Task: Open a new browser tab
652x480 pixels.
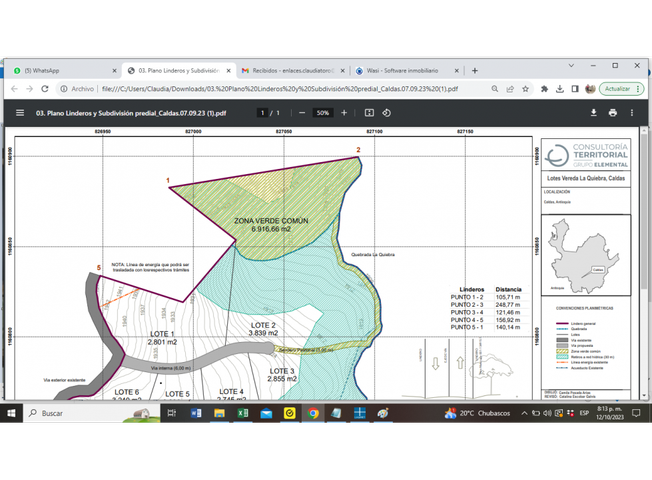Action: [474, 71]
